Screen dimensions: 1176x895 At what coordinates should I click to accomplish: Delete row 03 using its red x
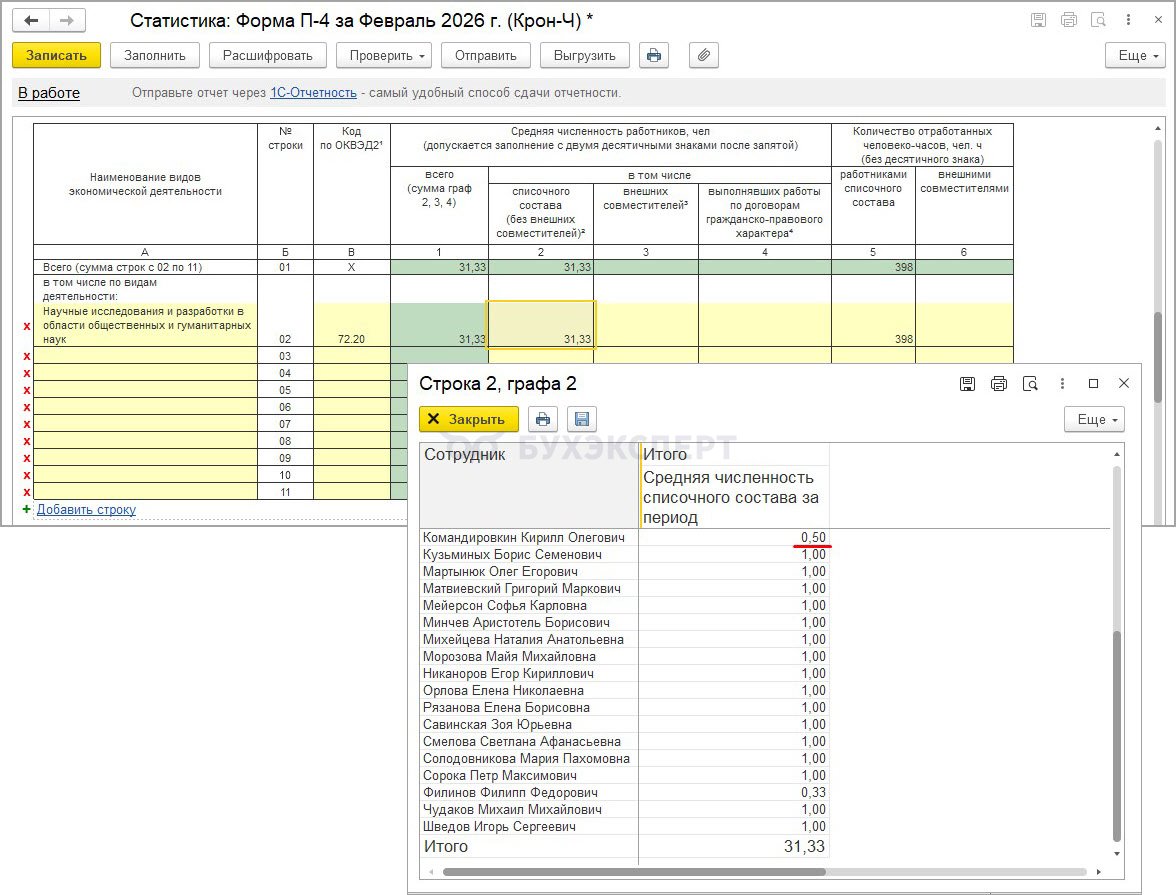click(26, 356)
